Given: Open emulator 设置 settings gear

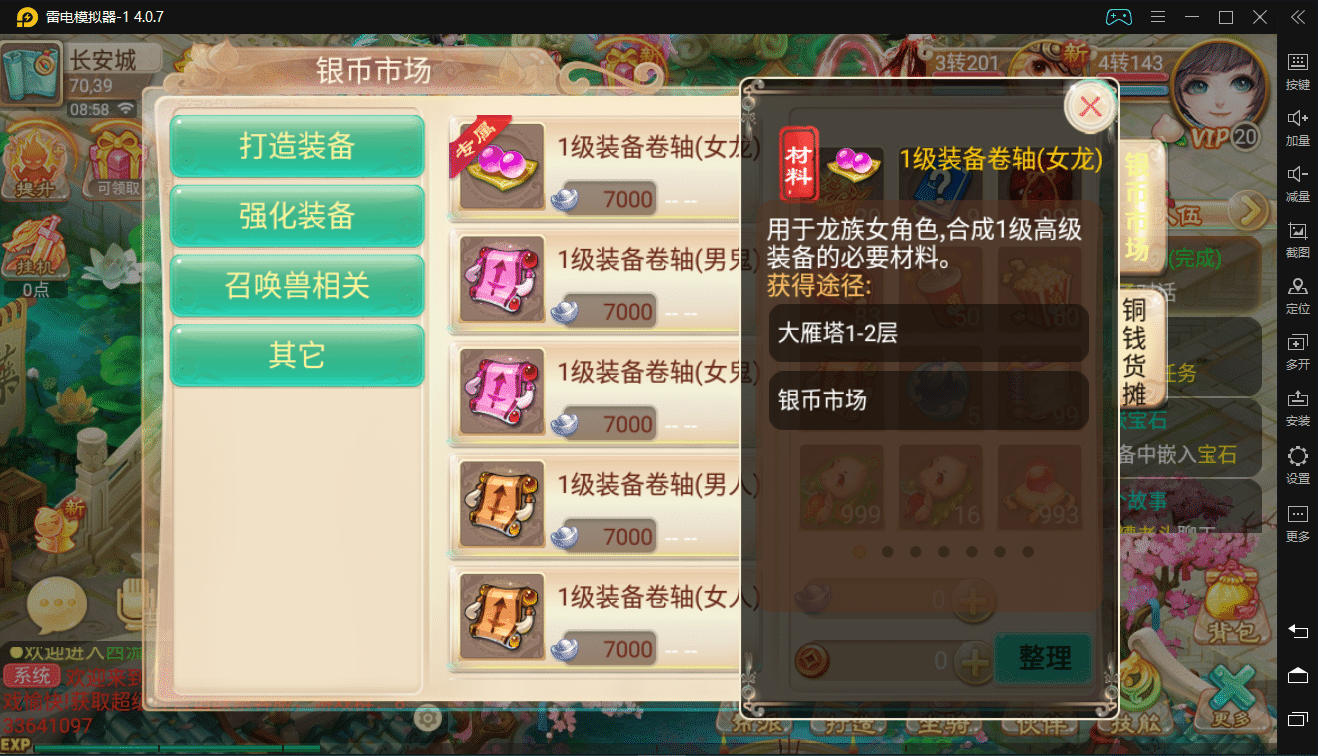Looking at the screenshot, I should click(1297, 465).
